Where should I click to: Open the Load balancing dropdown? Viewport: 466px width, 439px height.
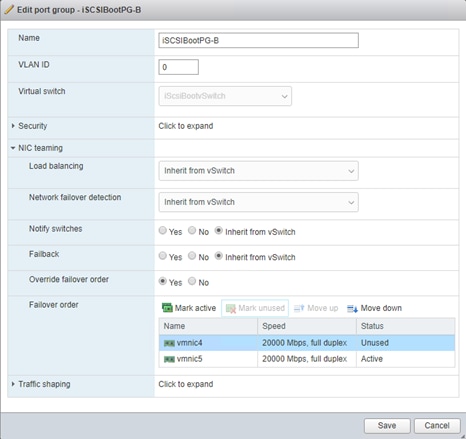coord(259,171)
